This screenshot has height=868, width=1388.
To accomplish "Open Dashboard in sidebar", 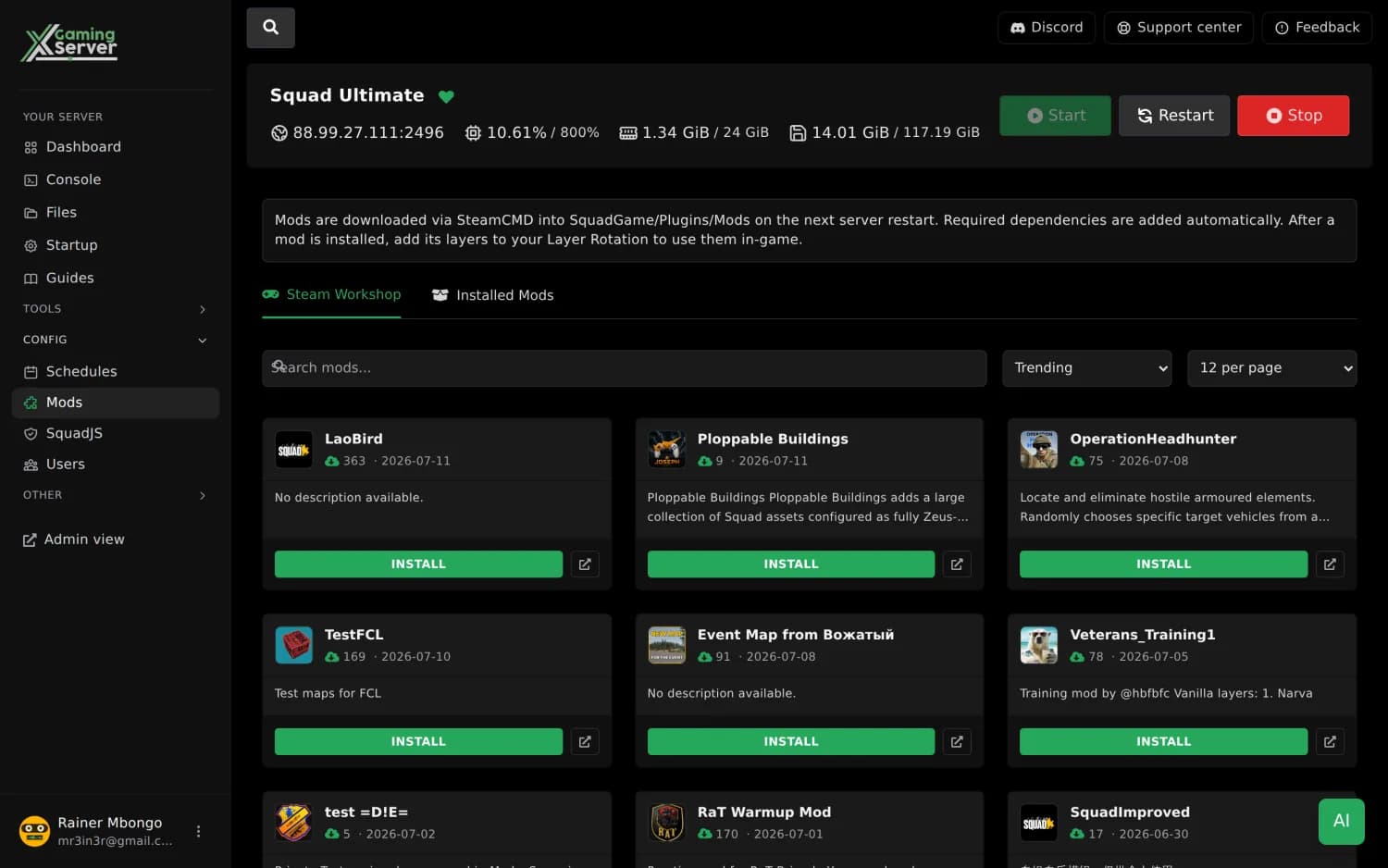I will (116, 147).
